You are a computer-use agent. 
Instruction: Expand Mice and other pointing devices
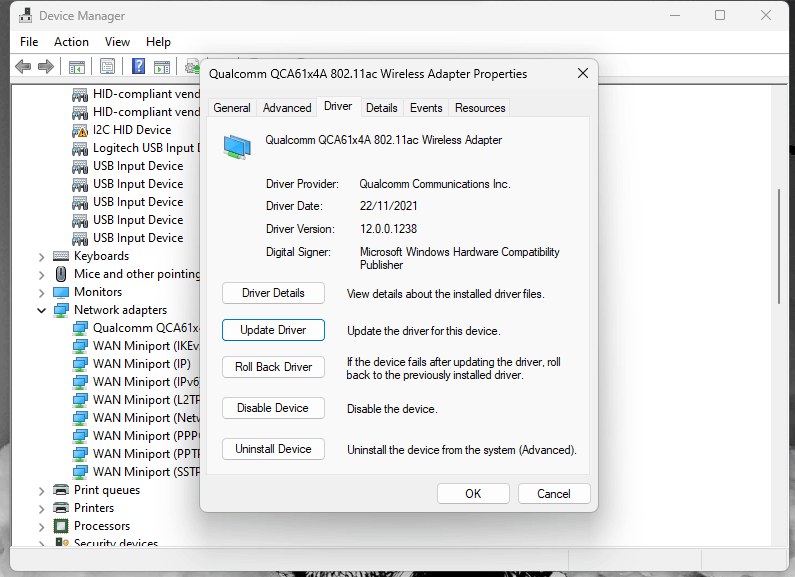[x=41, y=275]
